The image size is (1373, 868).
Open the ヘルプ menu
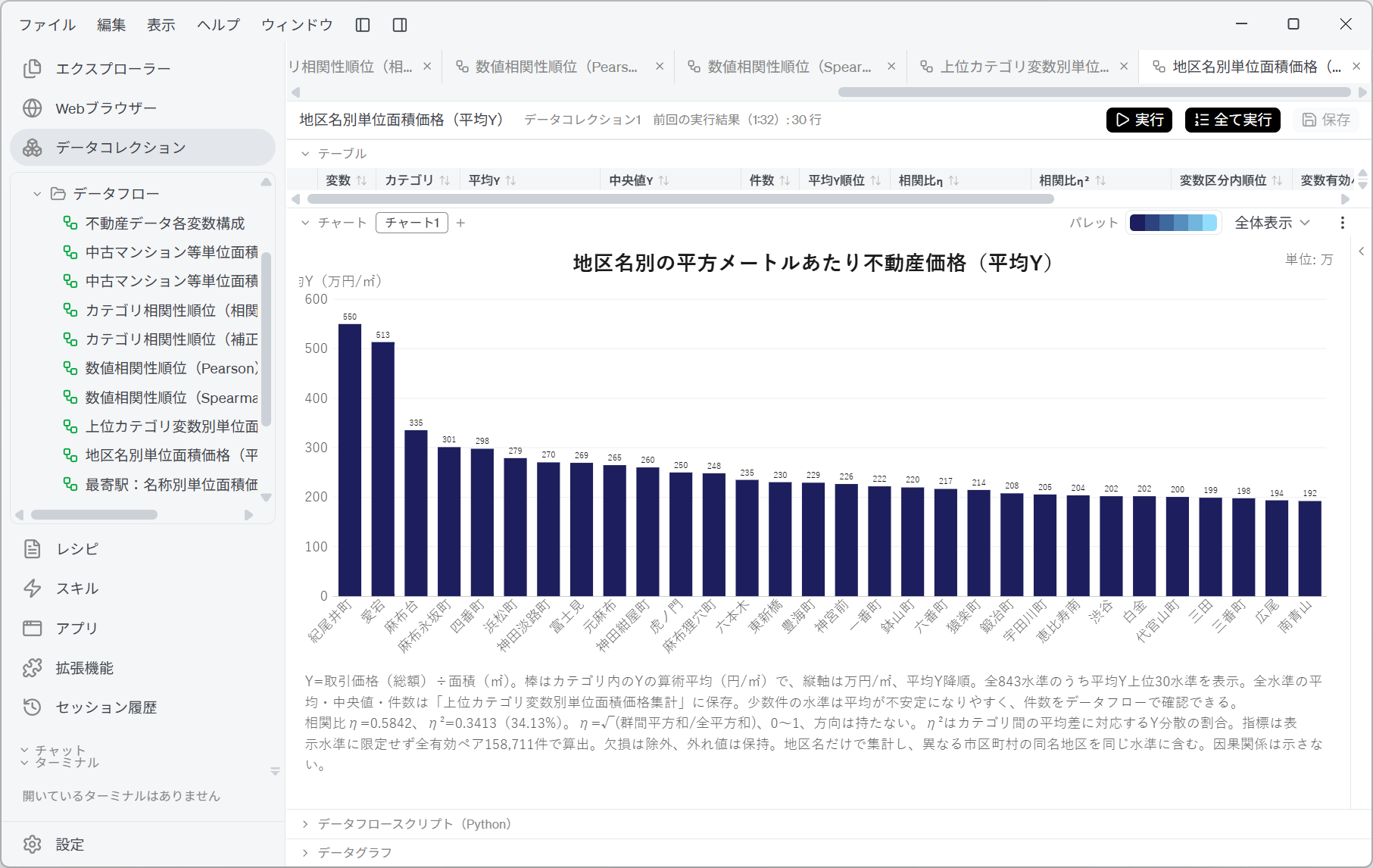(218, 25)
